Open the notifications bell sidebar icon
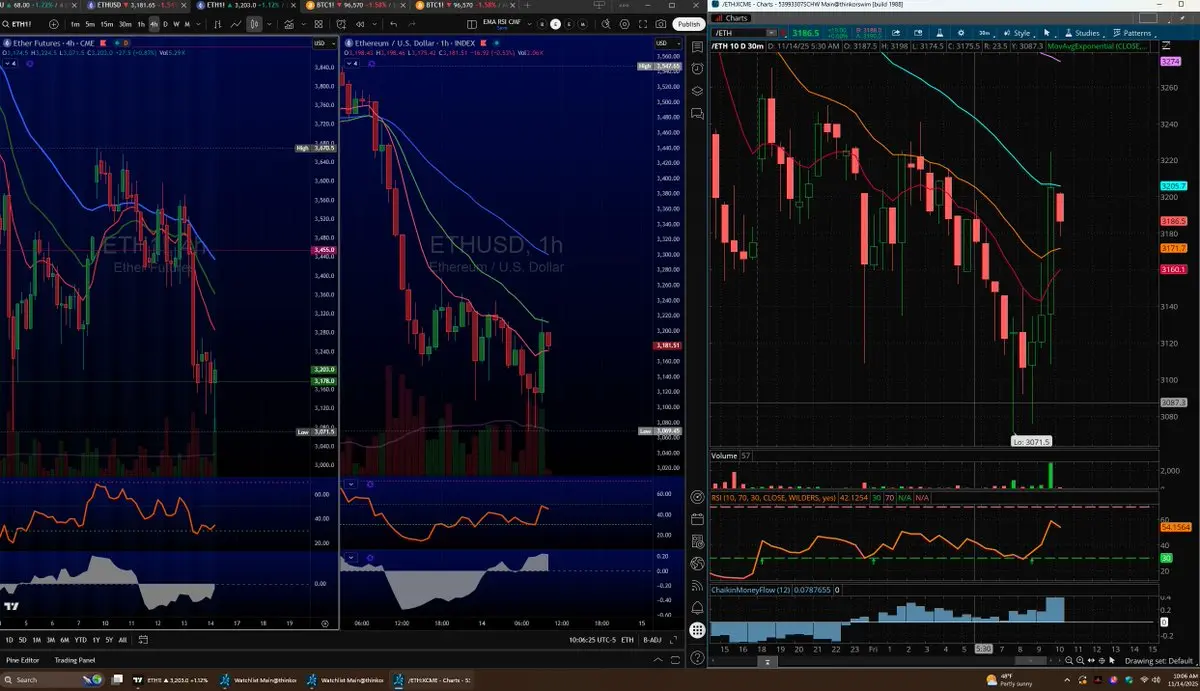1200x691 pixels. (x=697, y=608)
